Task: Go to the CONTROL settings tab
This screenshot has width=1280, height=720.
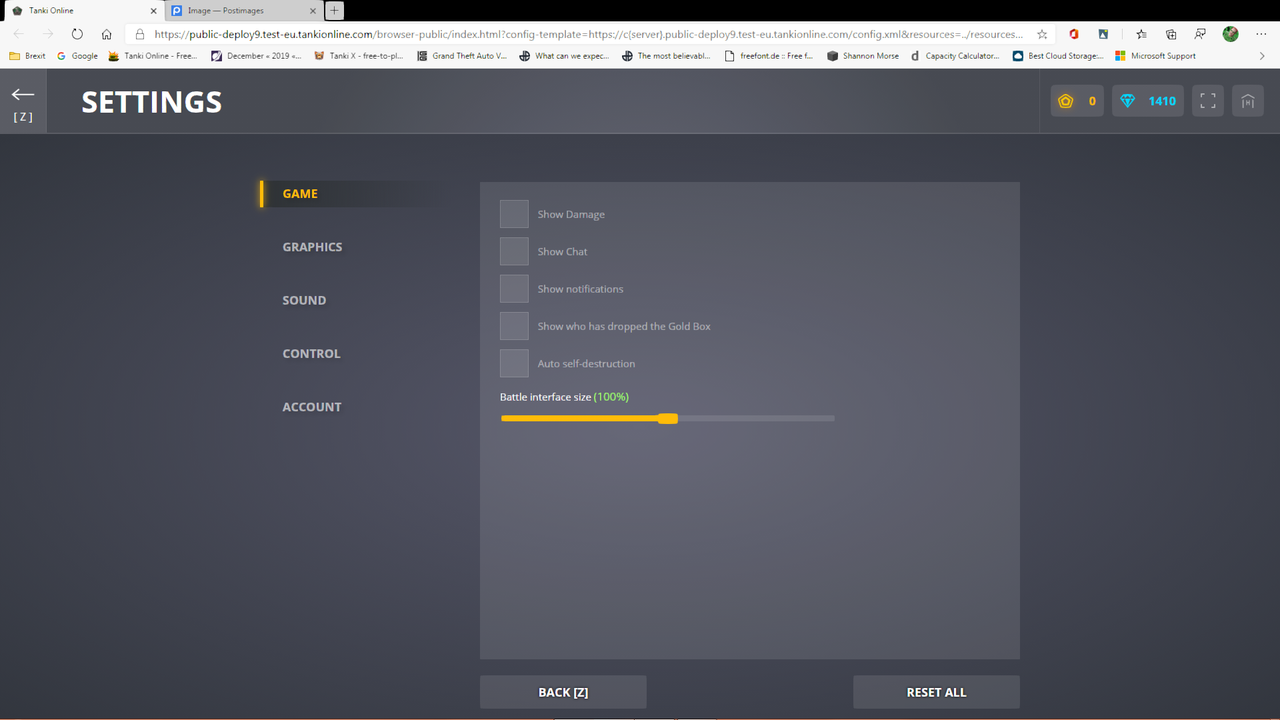Action: tap(311, 354)
